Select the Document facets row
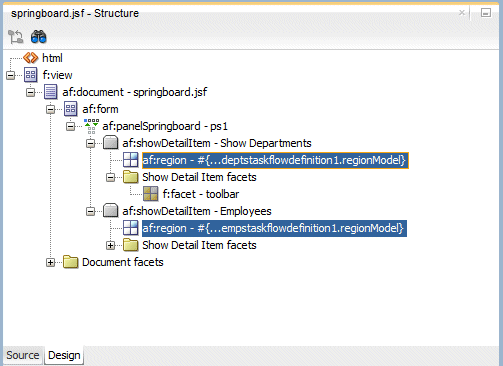503x366 pixels. coord(123,262)
